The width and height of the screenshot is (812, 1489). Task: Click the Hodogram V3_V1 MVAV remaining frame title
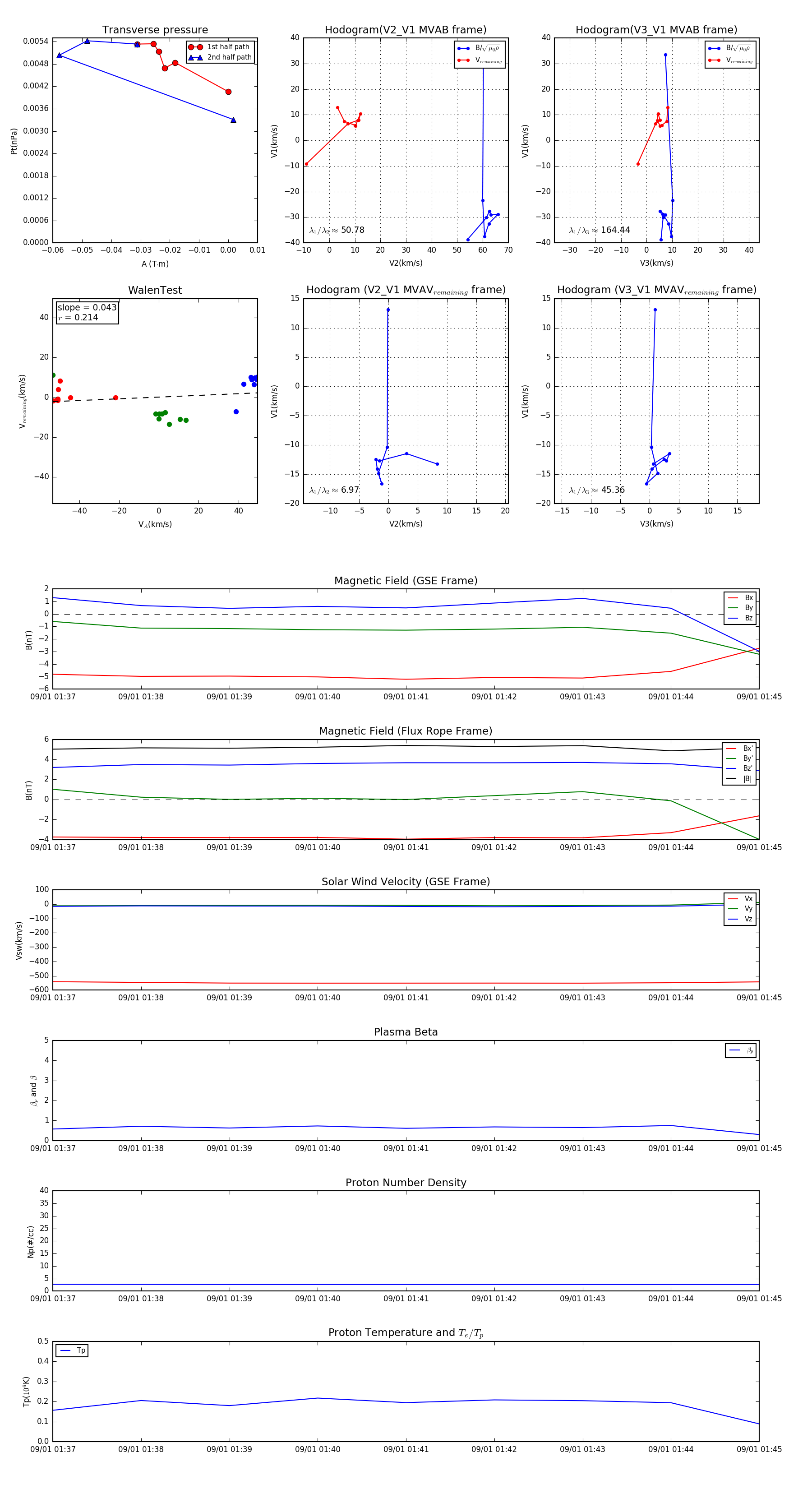coord(656,290)
